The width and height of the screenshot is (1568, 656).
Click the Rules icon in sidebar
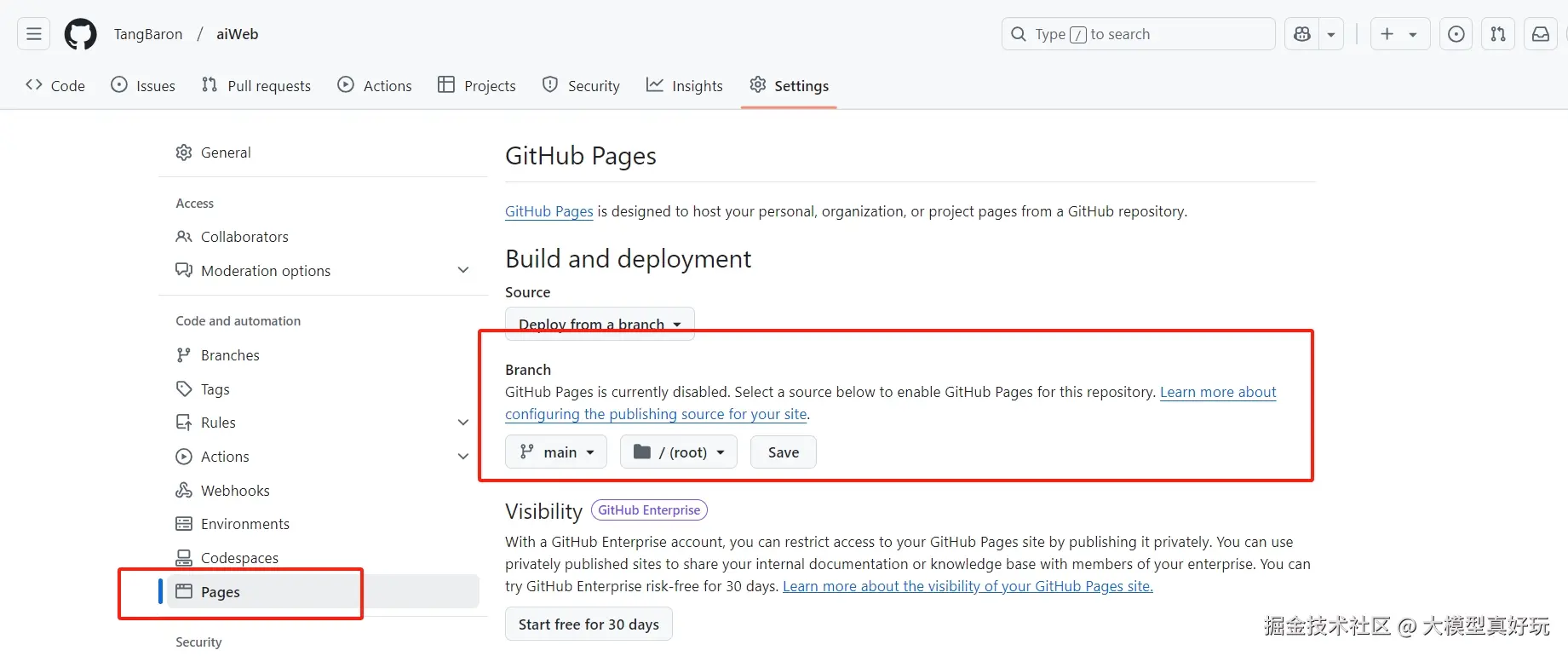tap(184, 423)
